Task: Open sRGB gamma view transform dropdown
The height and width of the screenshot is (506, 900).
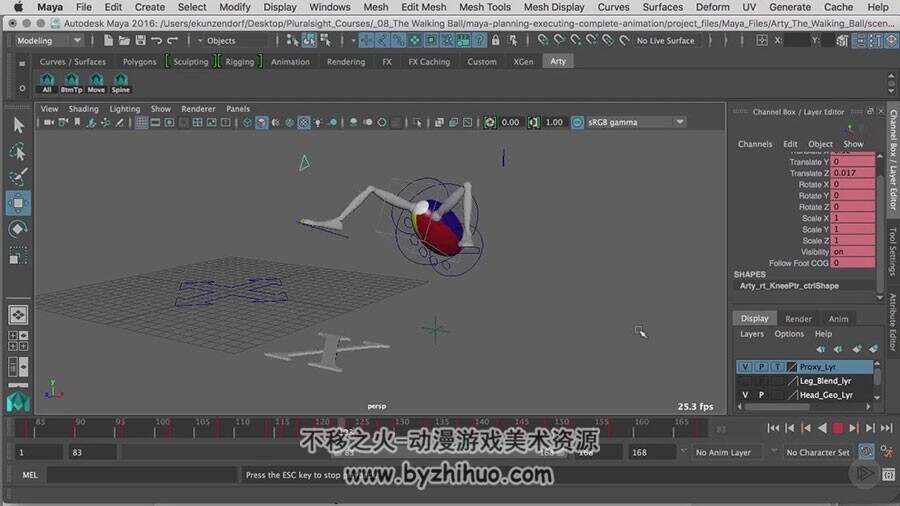Action: click(635, 122)
